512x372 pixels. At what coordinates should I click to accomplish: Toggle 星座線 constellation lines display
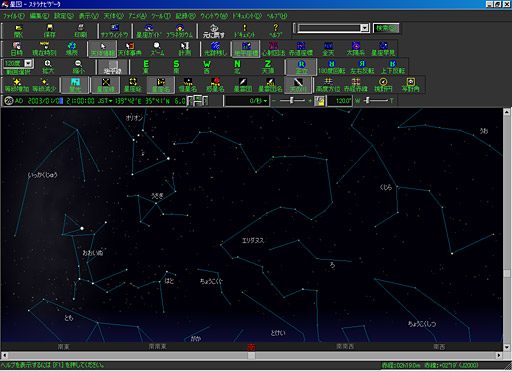[106, 85]
